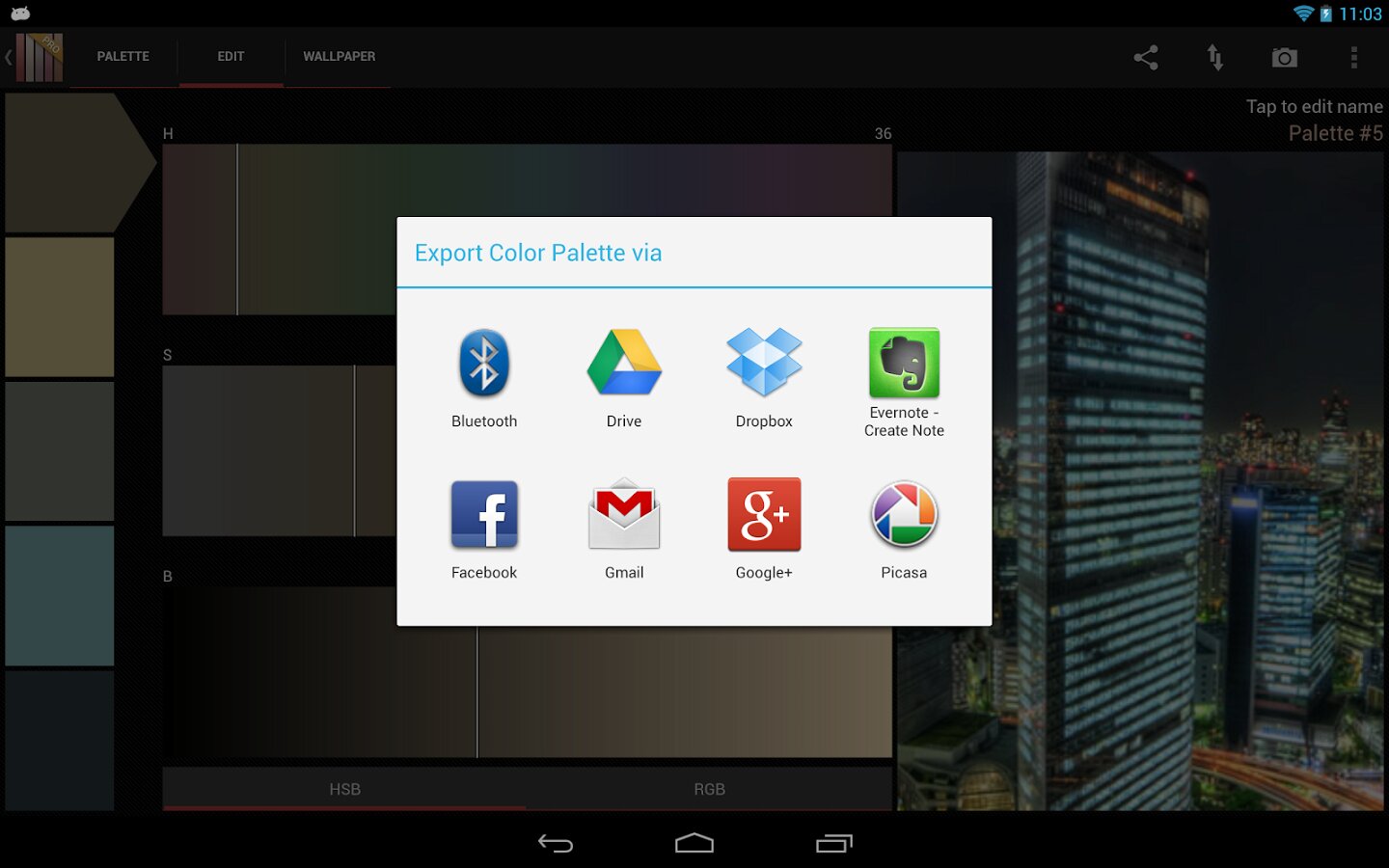Image resolution: width=1389 pixels, height=868 pixels.
Task: Export palette to Google Drive
Action: coord(624,378)
